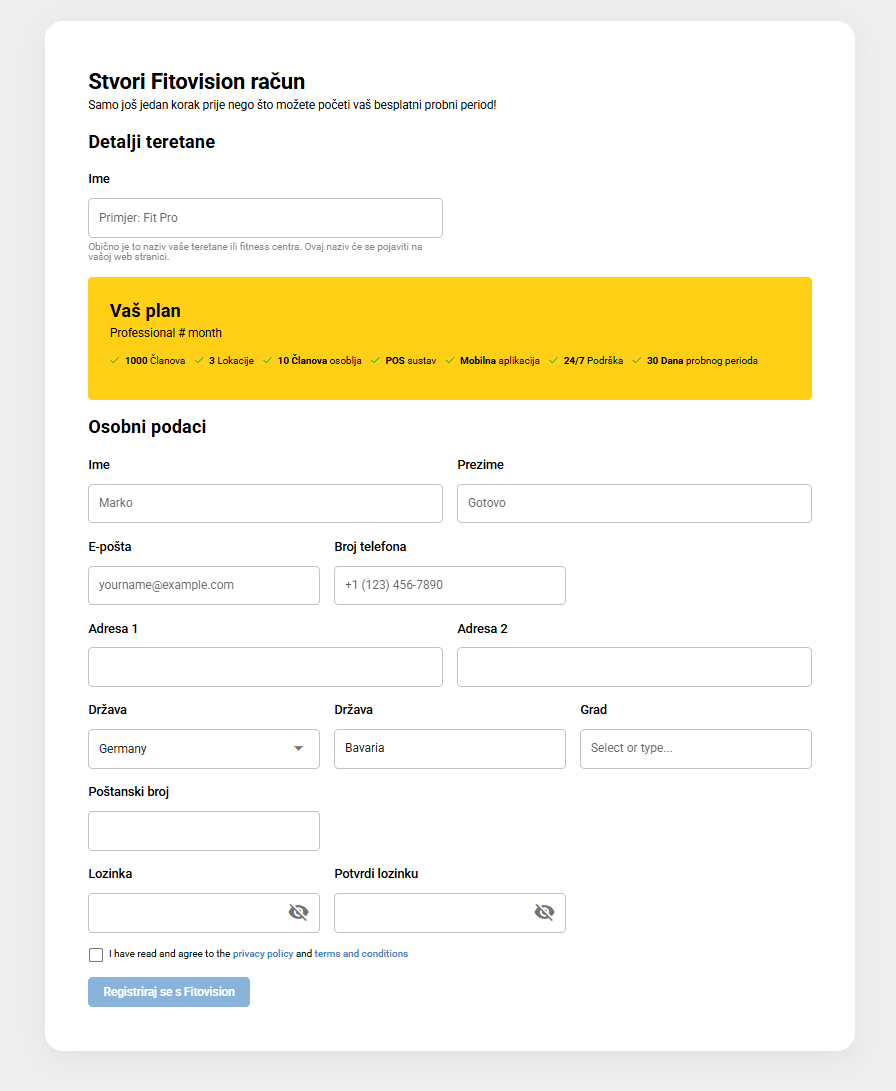Image resolution: width=896 pixels, height=1091 pixels.
Task: Click the Adresa 1 input field
Action: pos(265,667)
